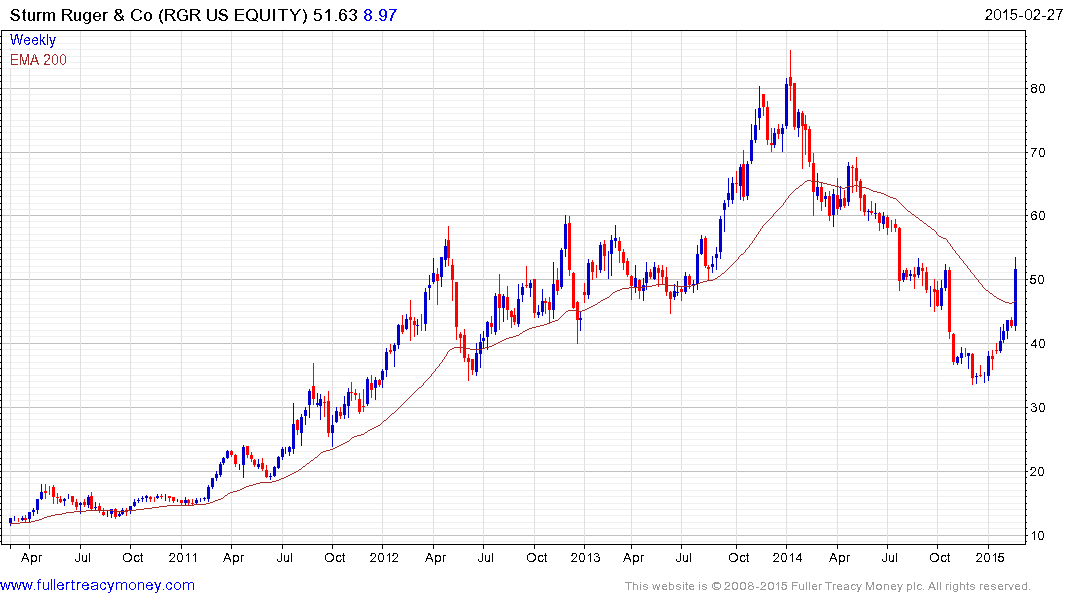Select the 10 price axis label
Screen dimensions: 1075x600
pos(1037,536)
